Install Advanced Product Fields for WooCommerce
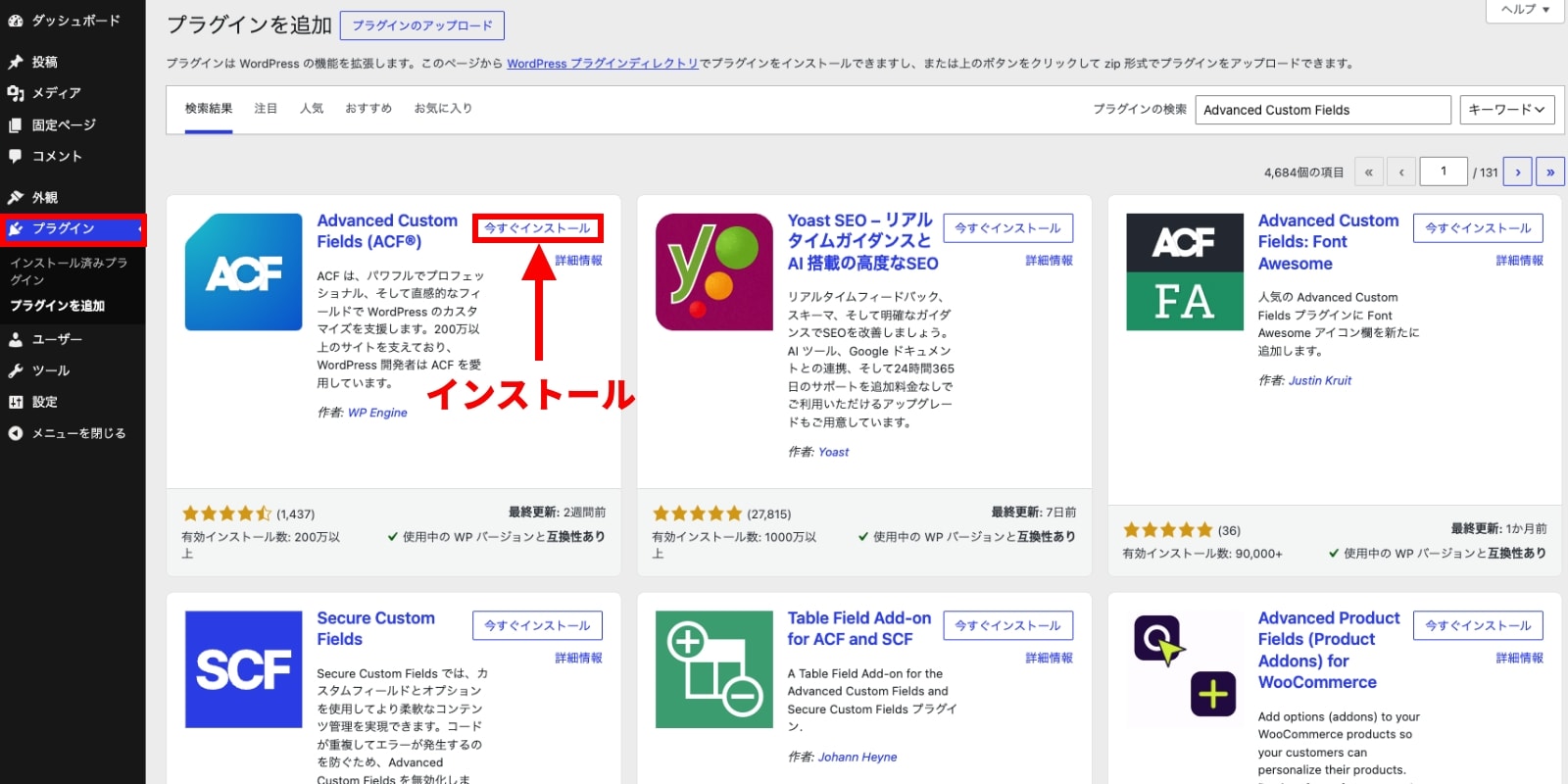This screenshot has width=1568, height=784. [1478, 625]
